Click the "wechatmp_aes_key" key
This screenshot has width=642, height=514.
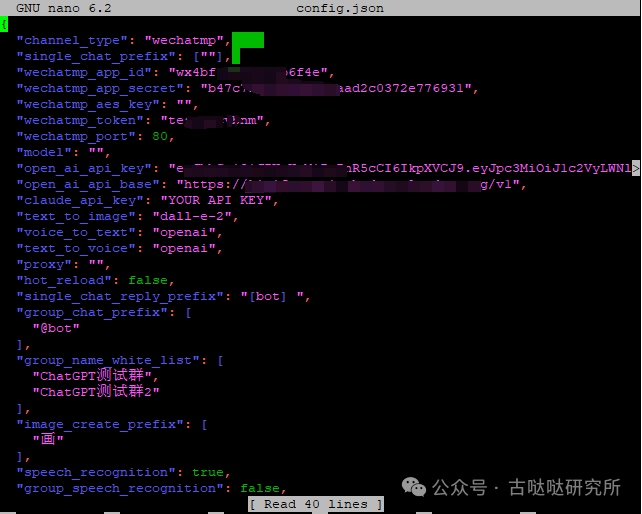point(88,104)
